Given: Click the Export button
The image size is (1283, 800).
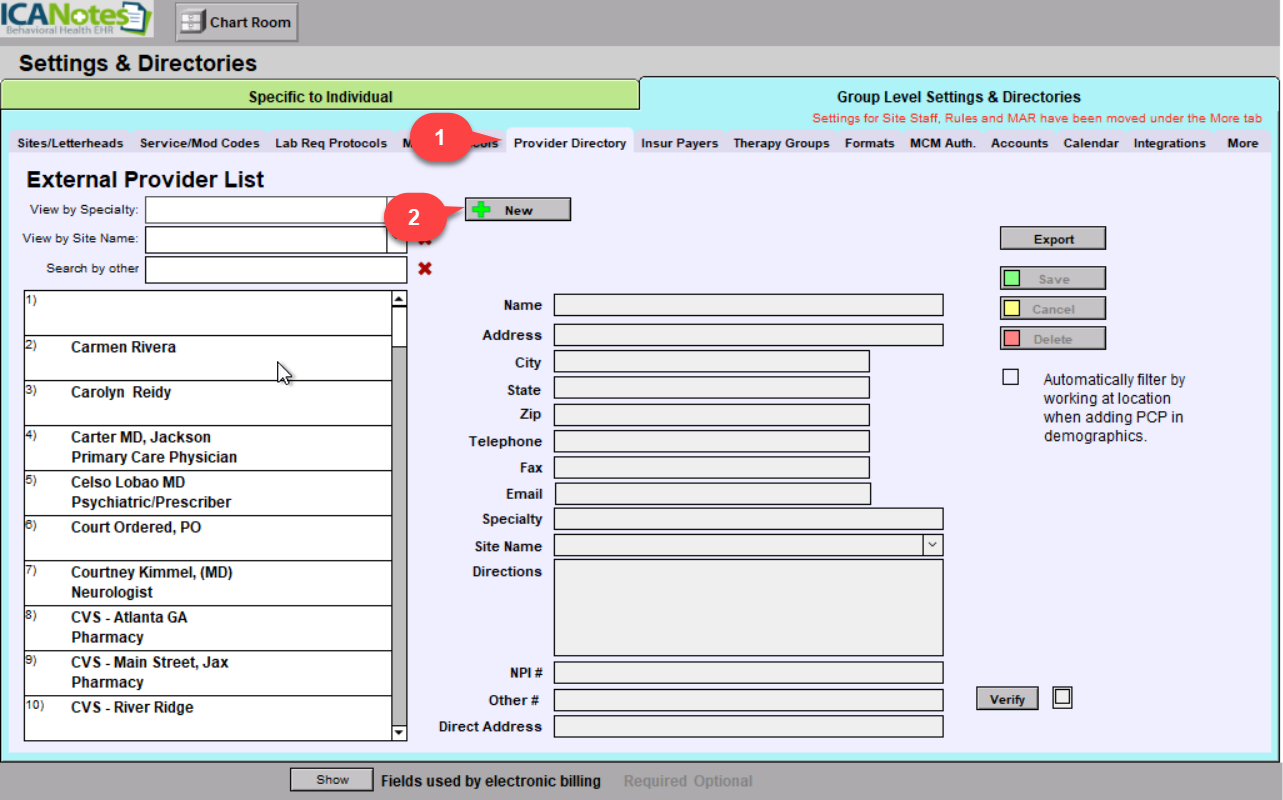Looking at the screenshot, I should 1052,239.
